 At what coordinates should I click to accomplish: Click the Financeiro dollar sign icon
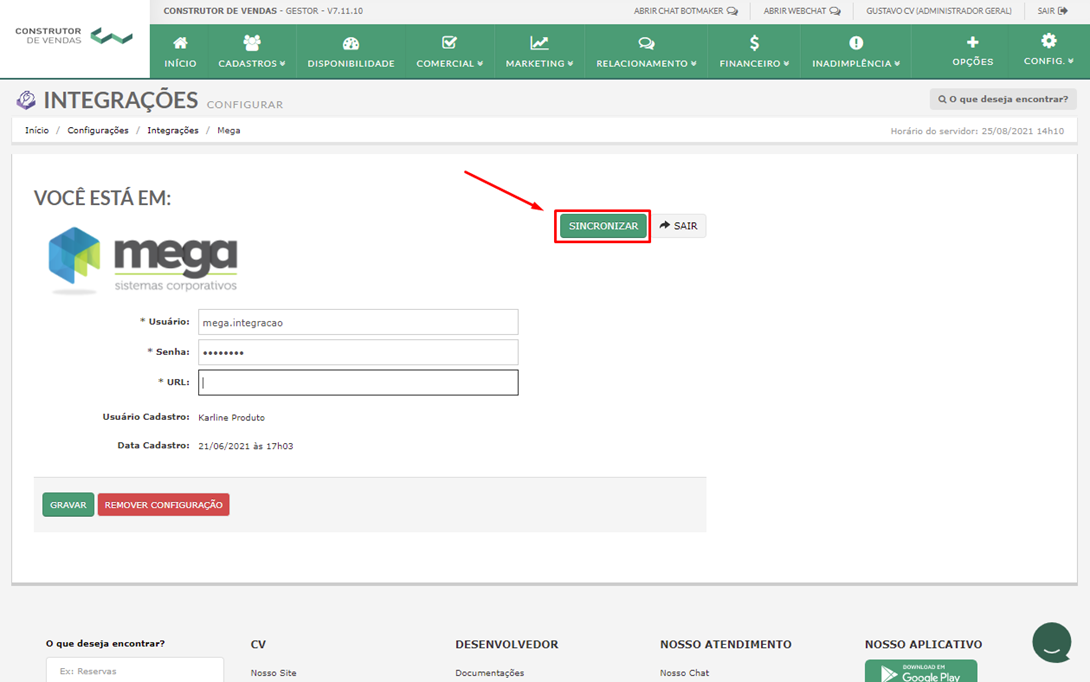pos(754,43)
